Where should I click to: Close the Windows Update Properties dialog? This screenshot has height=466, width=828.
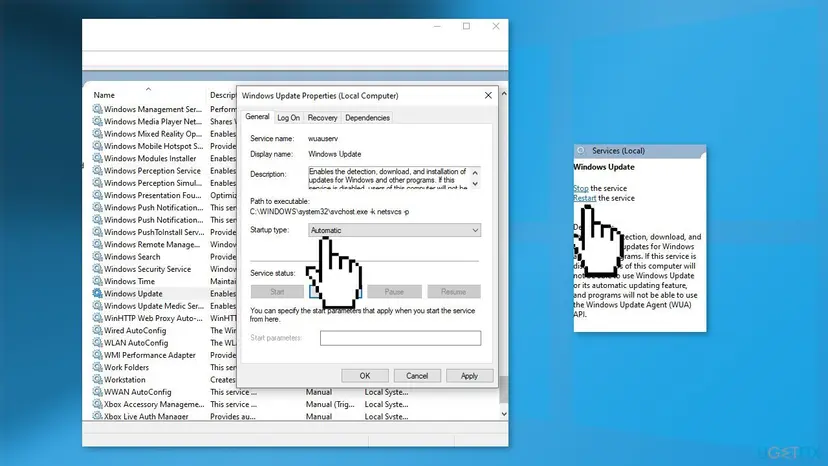tap(488, 96)
